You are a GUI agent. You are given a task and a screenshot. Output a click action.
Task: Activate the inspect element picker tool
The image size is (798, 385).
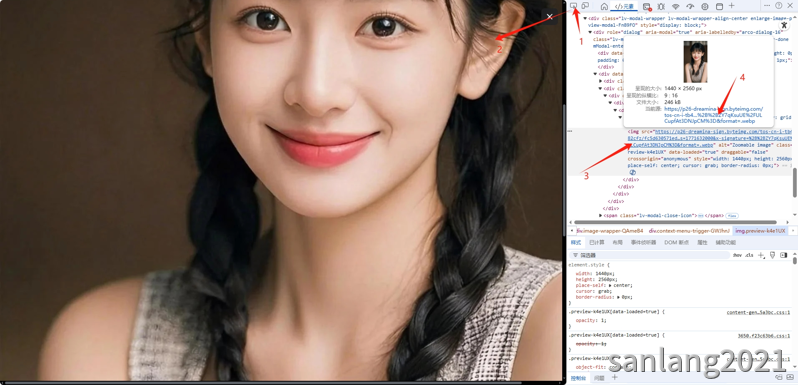[x=574, y=6]
